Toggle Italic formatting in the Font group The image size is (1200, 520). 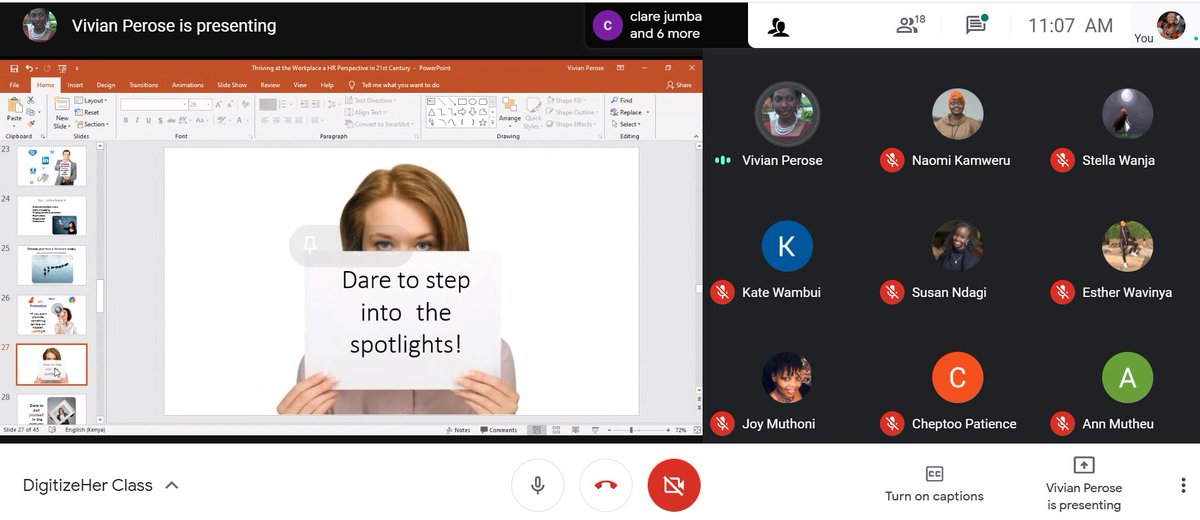tap(138, 120)
